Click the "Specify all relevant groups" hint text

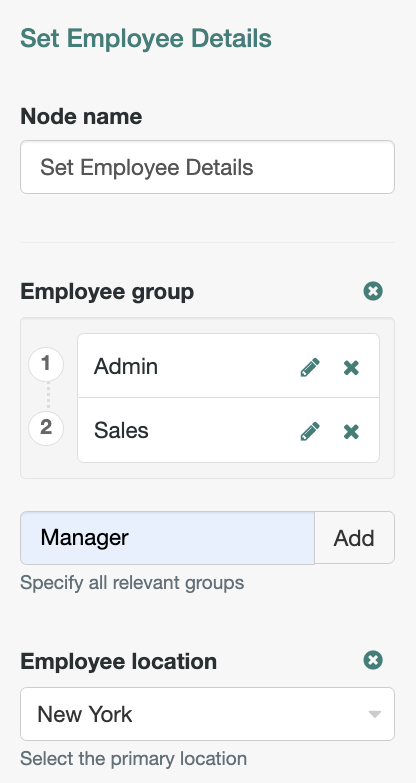[x=132, y=583]
